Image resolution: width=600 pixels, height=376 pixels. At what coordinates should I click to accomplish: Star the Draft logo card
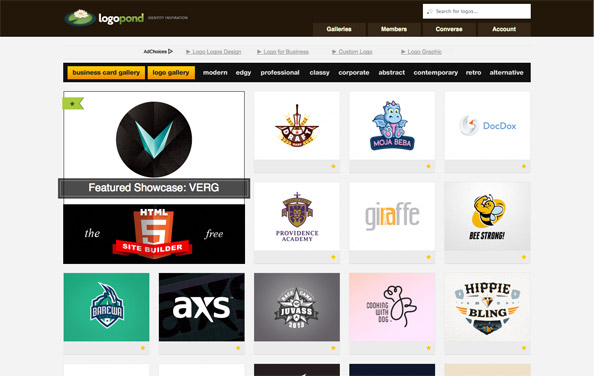[x=333, y=166]
